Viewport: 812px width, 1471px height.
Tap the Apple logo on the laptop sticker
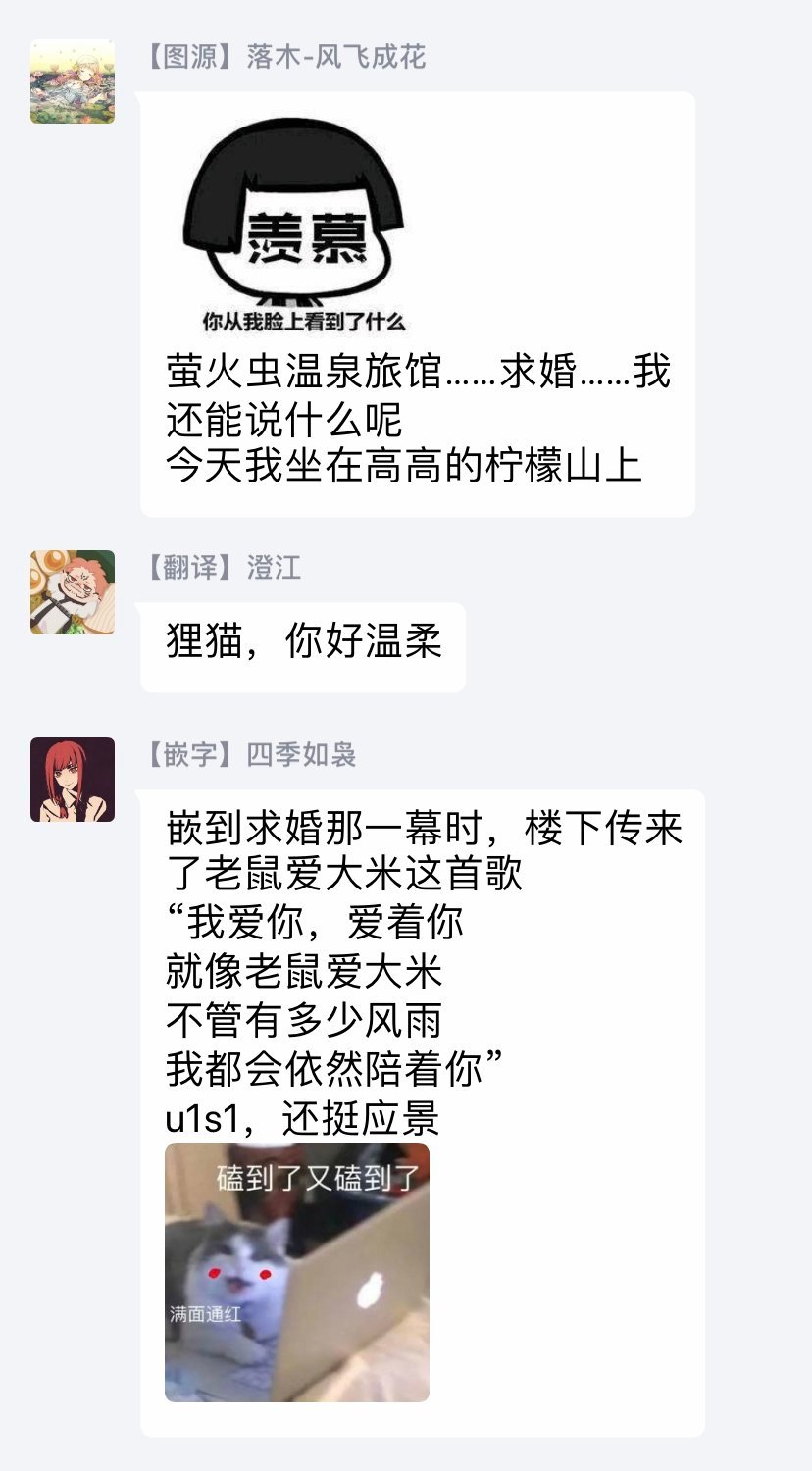(x=371, y=1291)
